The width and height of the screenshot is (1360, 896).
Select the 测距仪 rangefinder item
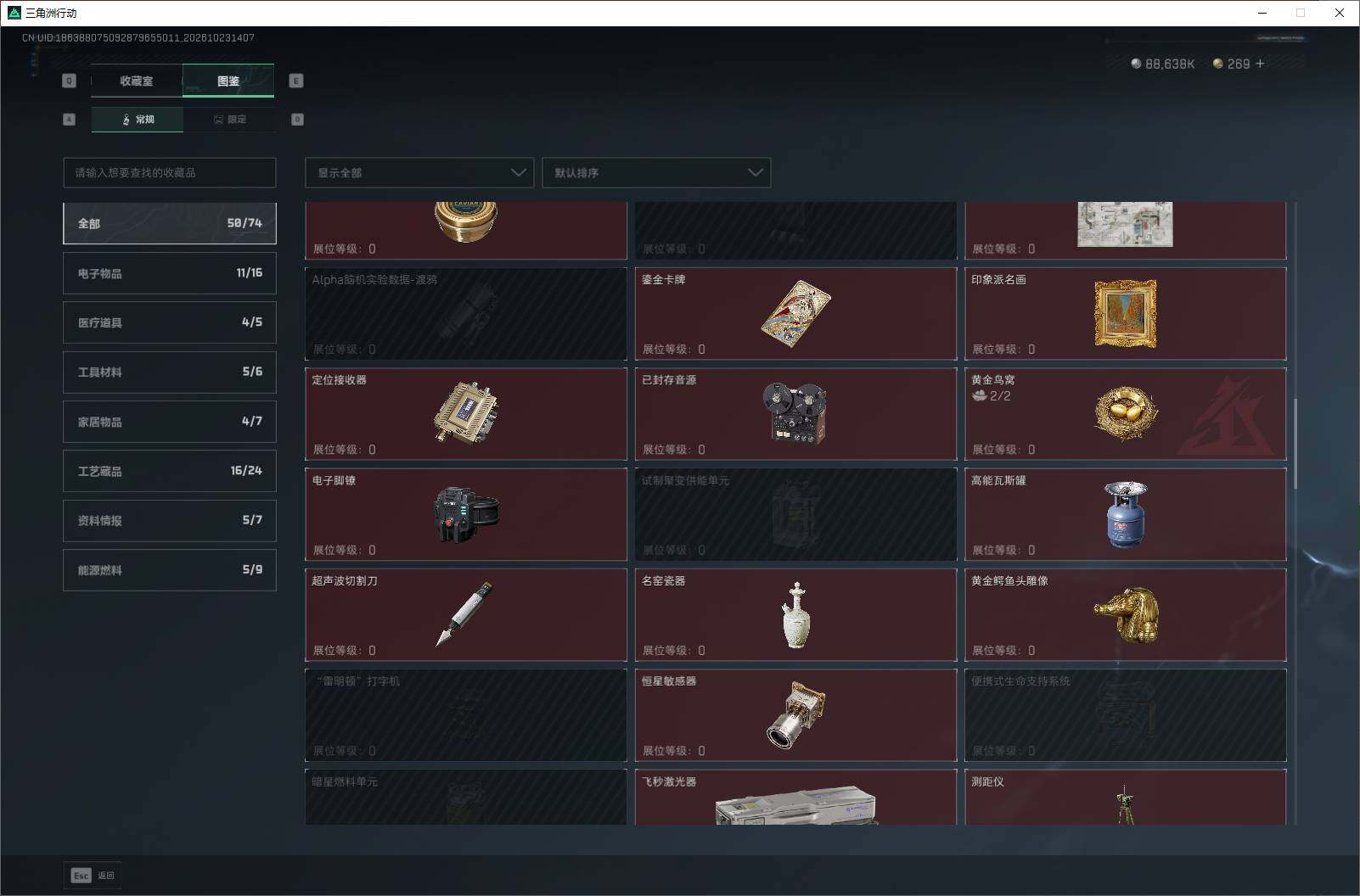(1125, 797)
